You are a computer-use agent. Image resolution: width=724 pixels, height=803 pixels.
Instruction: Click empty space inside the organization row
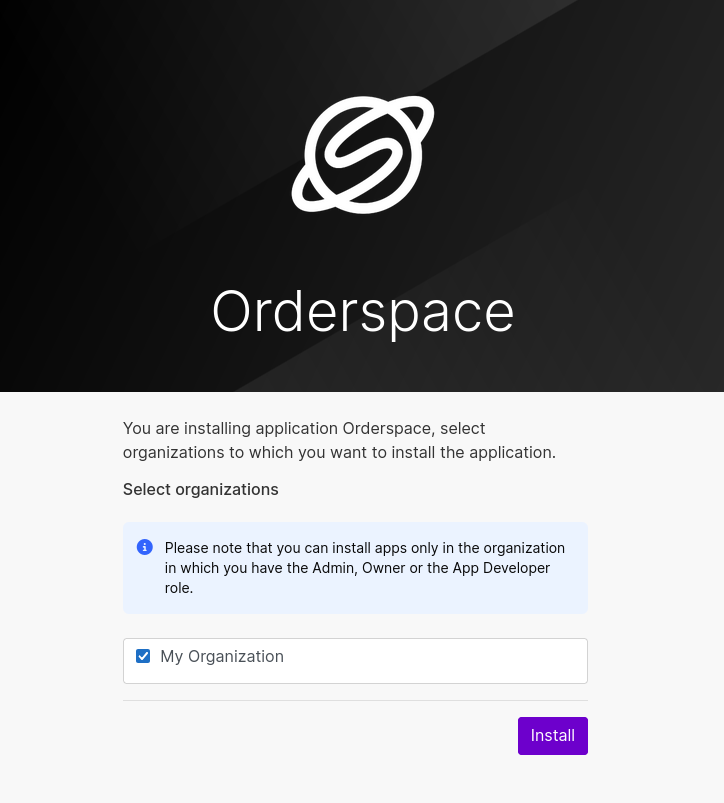coord(435,661)
